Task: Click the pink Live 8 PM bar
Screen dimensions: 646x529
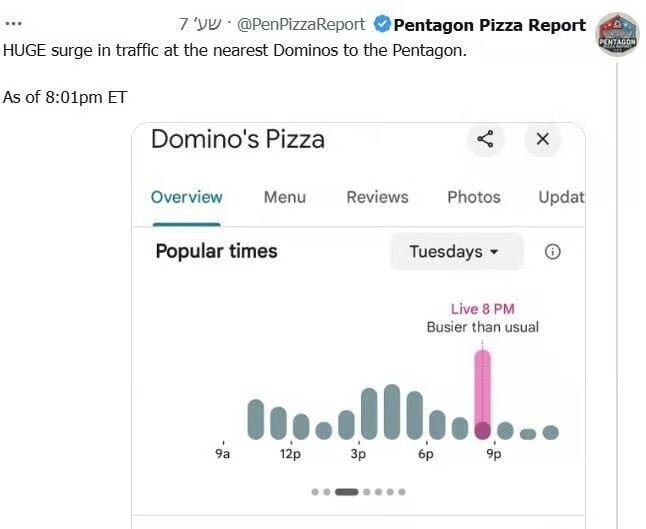Action: (x=482, y=395)
